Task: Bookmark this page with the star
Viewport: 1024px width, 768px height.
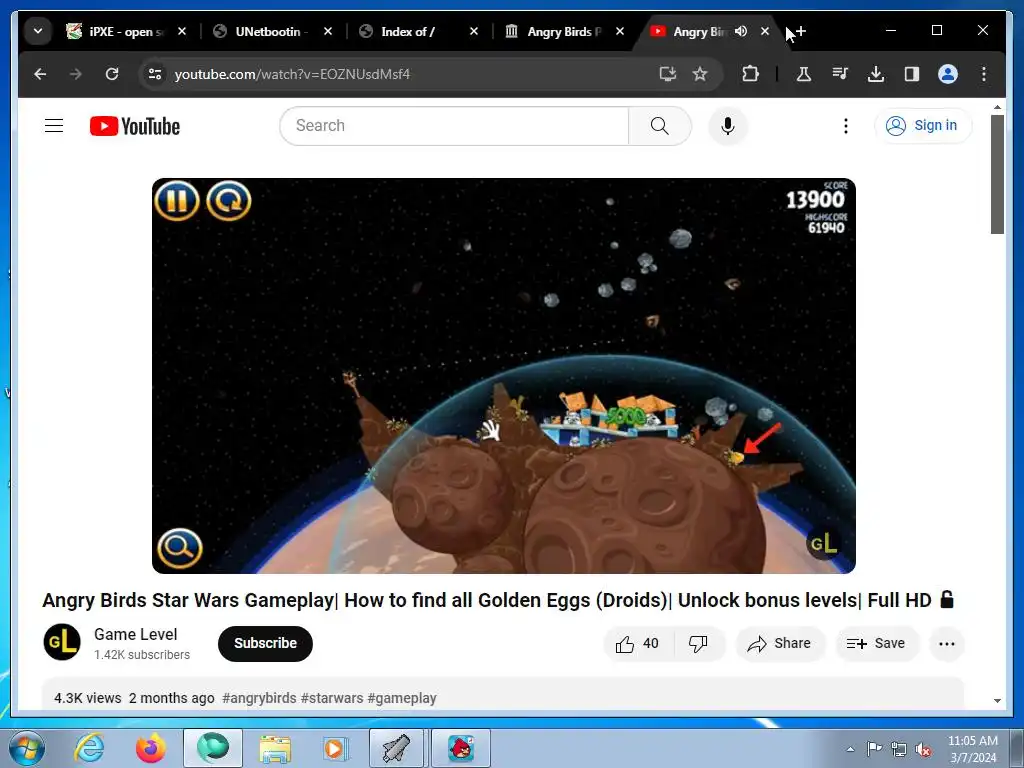Action: pyautogui.click(x=700, y=74)
